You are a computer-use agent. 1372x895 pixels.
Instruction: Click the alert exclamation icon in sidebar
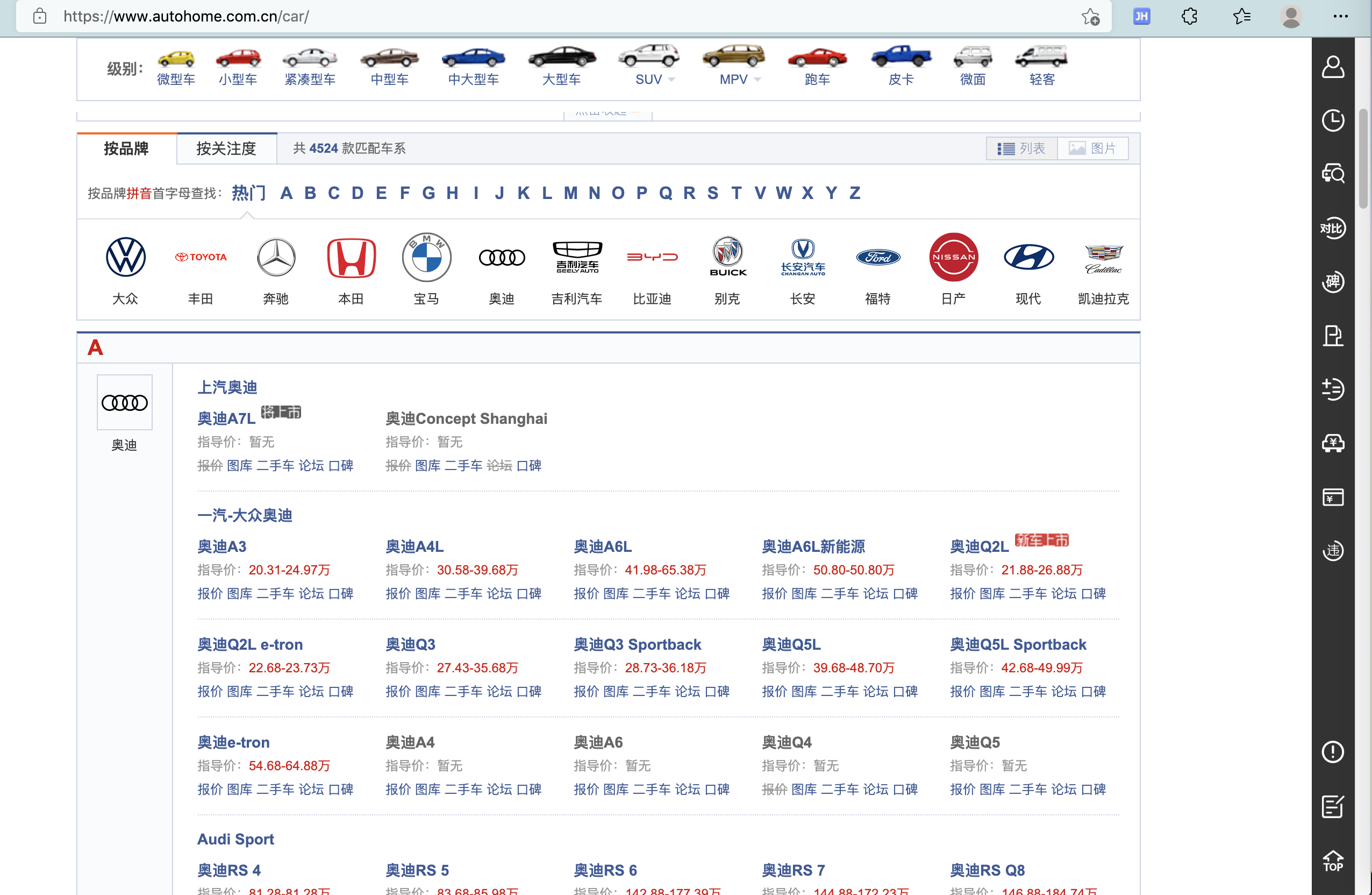pyautogui.click(x=1333, y=752)
